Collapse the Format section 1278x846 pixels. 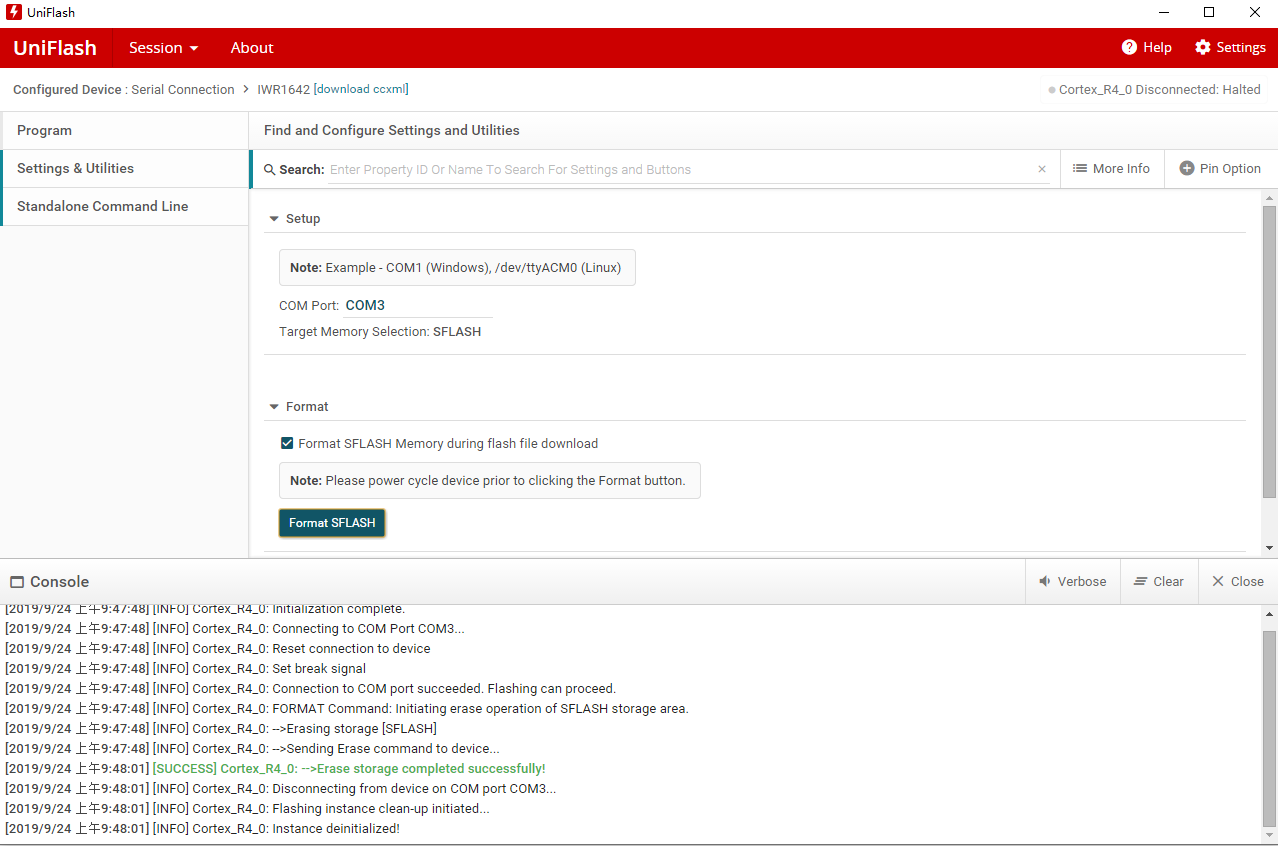(x=274, y=407)
